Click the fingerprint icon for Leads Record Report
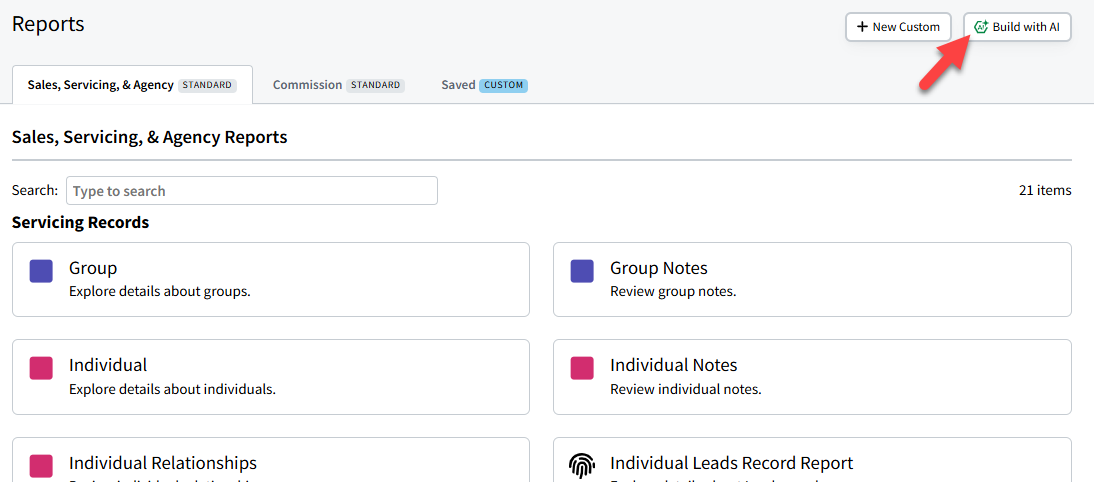Image resolution: width=1094 pixels, height=482 pixels. coord(582,465)
